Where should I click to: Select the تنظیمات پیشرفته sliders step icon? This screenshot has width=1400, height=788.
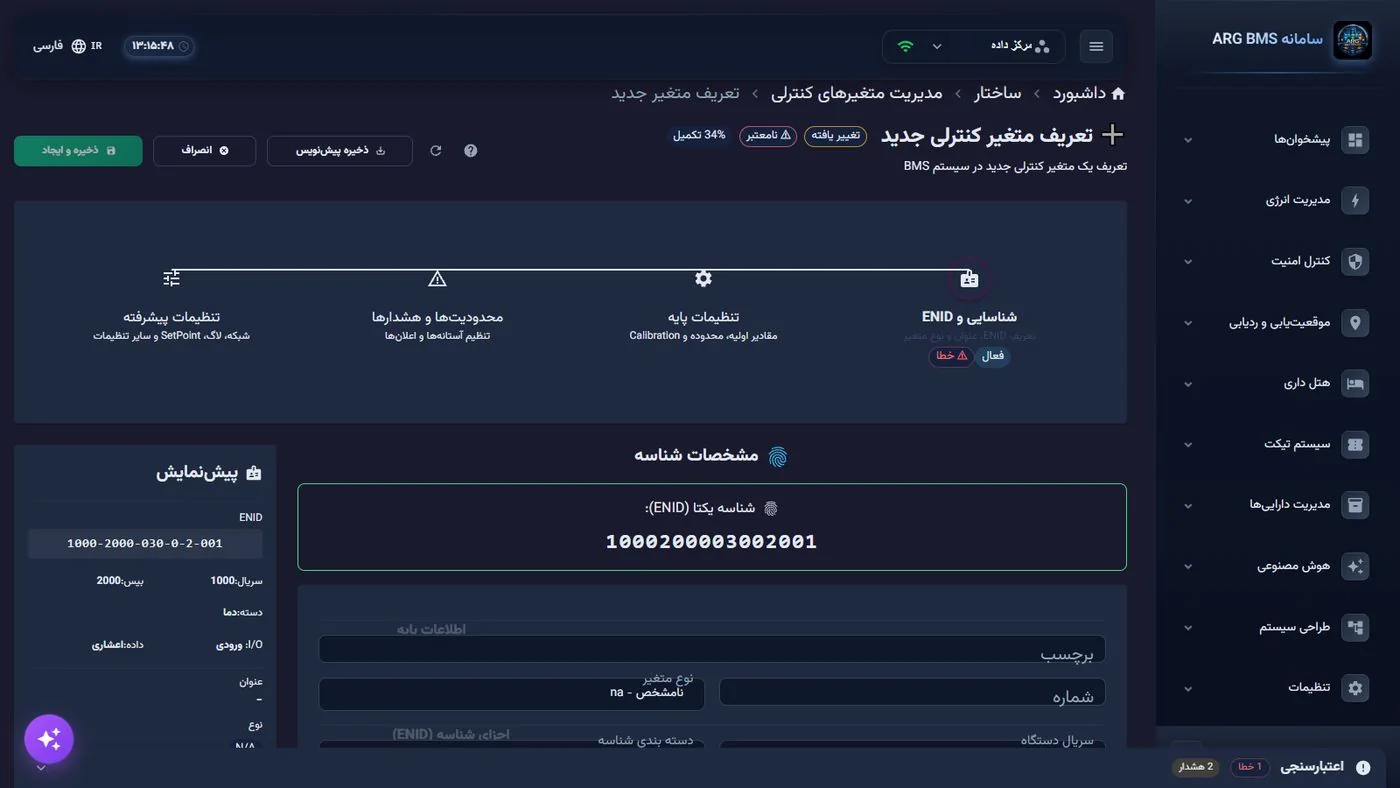171,279
